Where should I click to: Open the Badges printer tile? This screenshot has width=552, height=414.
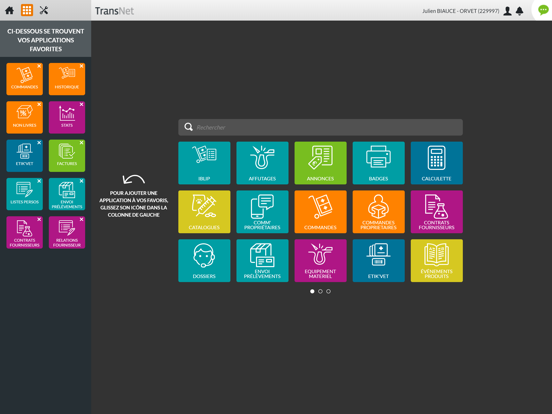(x=378, y=163)
